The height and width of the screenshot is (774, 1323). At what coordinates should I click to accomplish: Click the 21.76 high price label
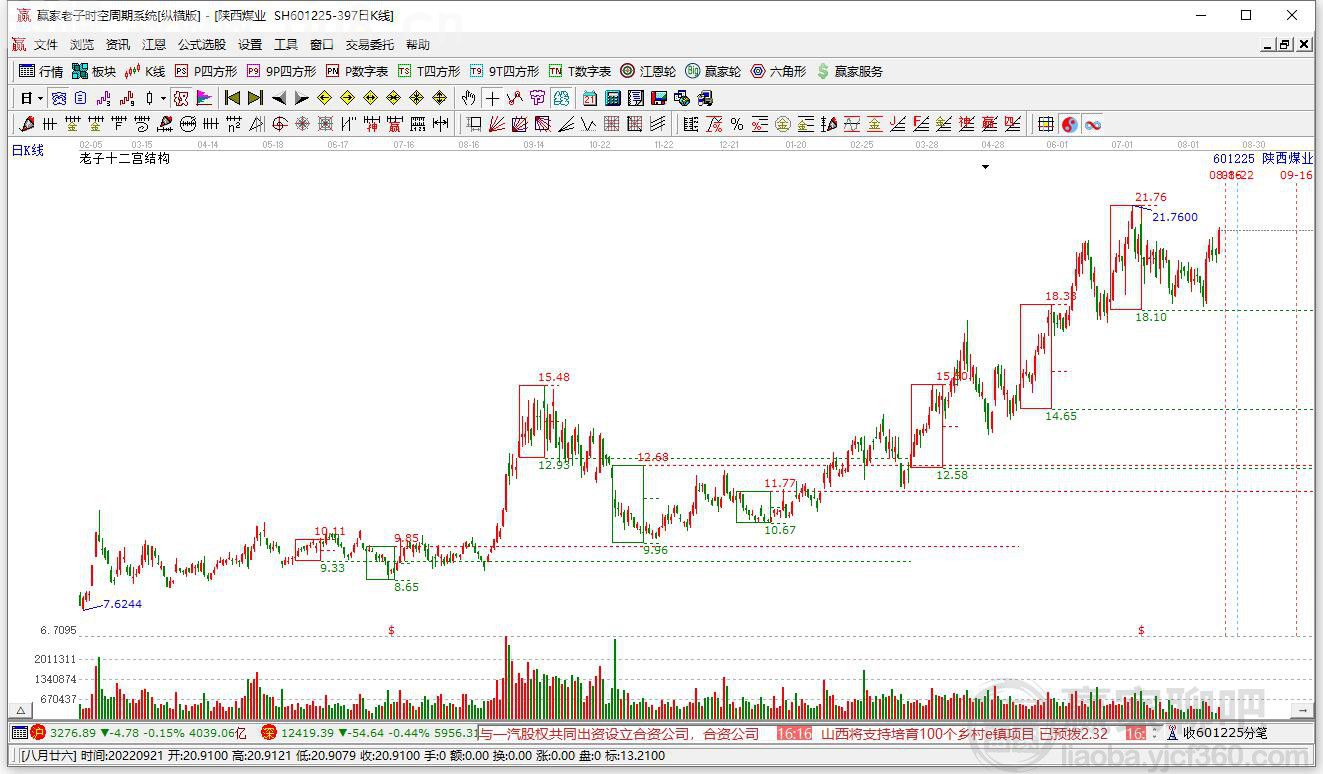1151,197
